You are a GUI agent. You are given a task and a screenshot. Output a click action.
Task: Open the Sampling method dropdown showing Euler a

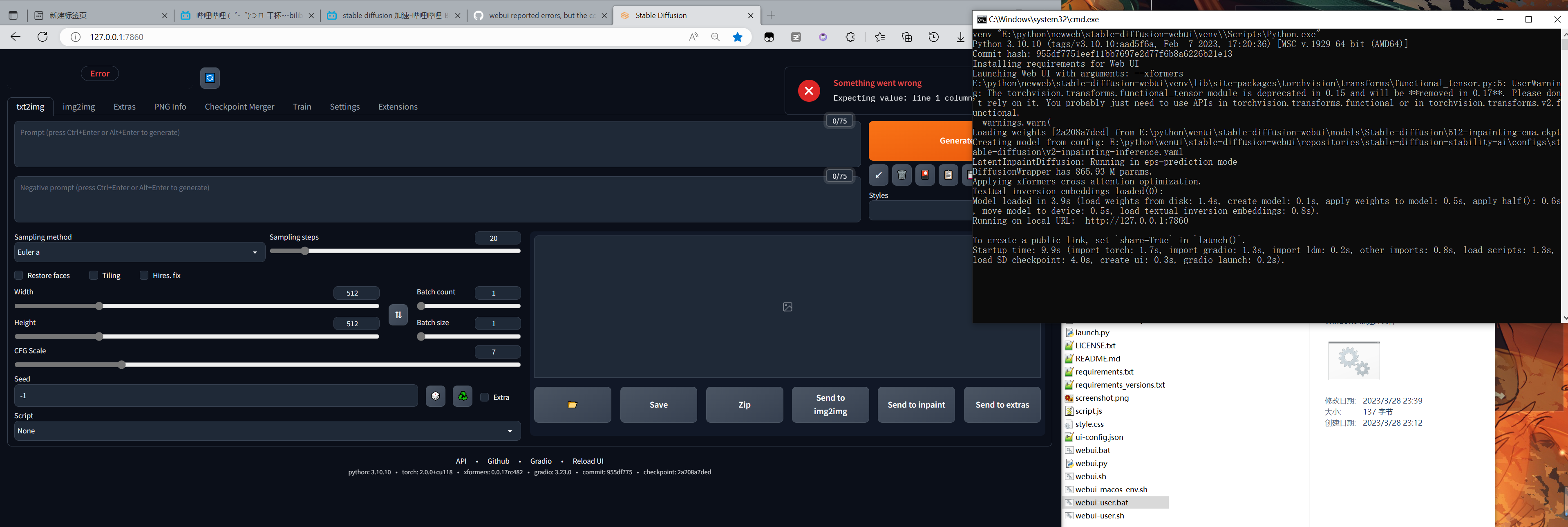(139, 252)
